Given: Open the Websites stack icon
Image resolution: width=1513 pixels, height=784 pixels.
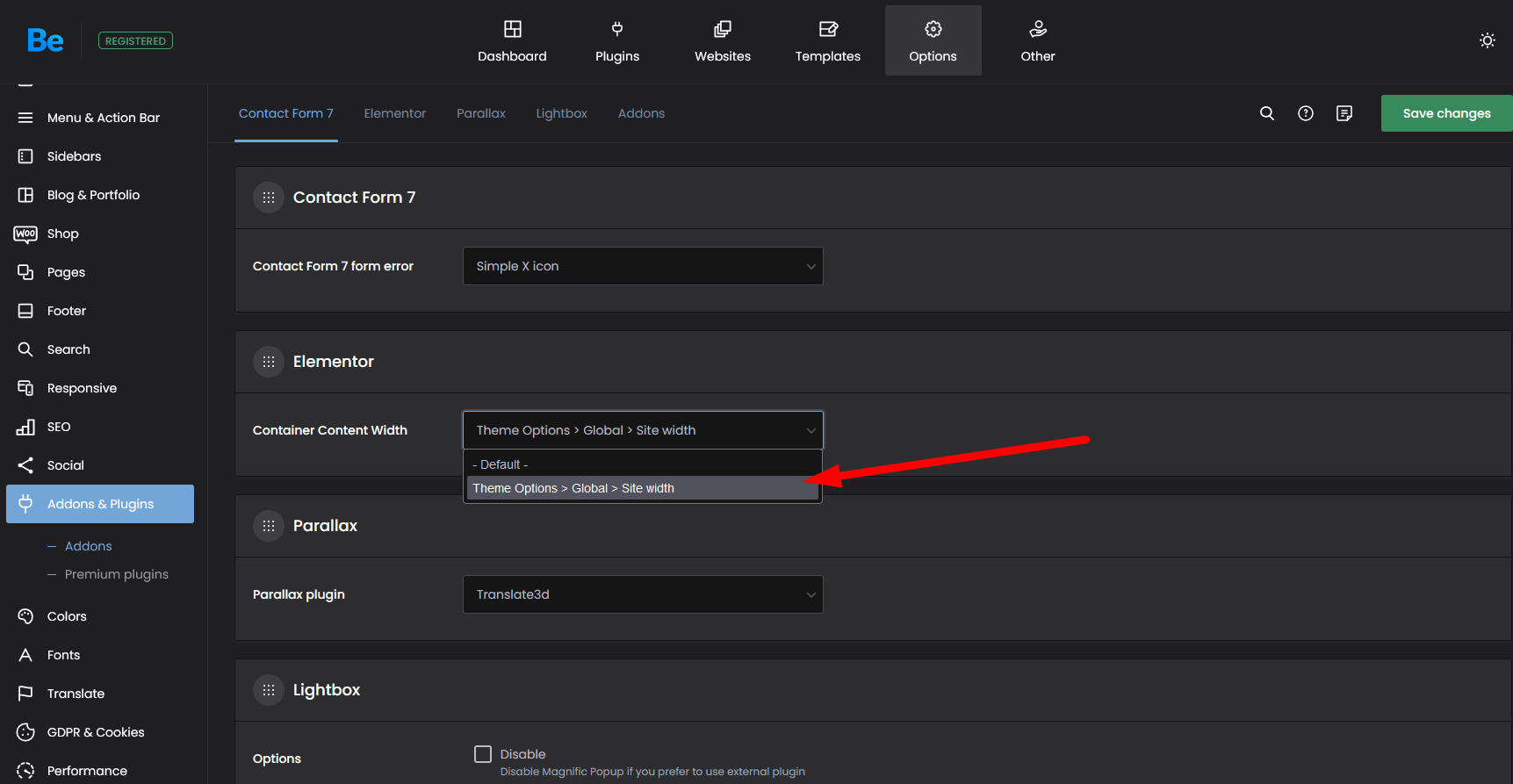Looking at the screenshot, I should pos(723,29).
